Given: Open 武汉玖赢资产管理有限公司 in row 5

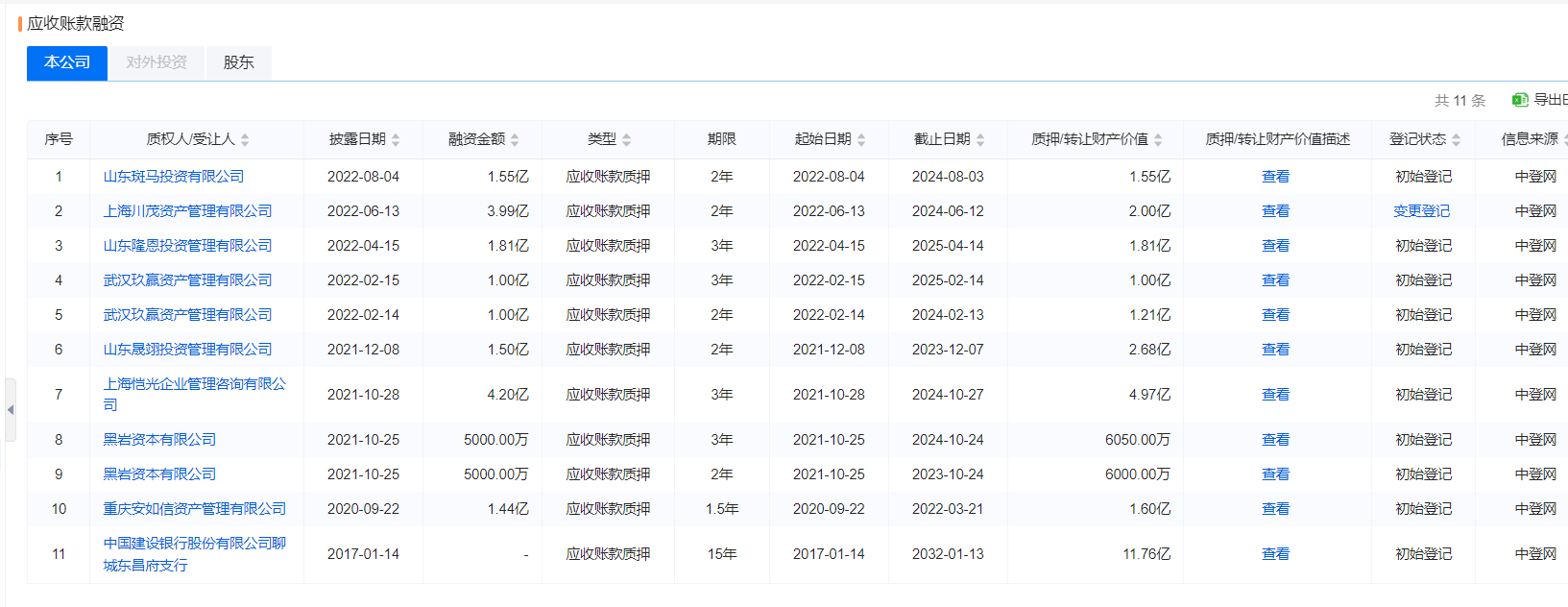Looking at the screenshot, I should (x=188, y=315).
